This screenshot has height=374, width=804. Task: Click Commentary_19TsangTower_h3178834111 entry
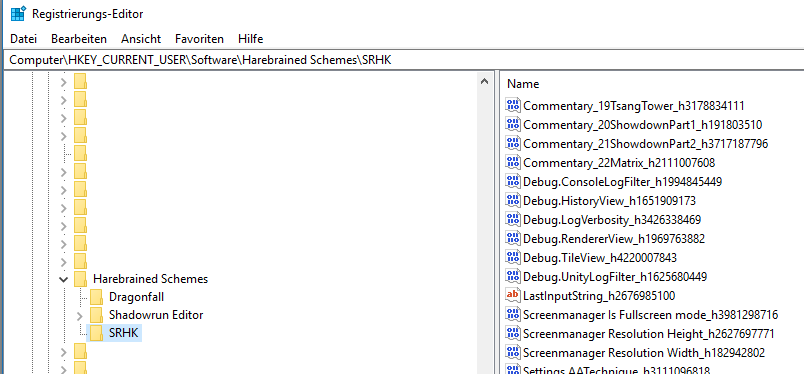[634, 106]
